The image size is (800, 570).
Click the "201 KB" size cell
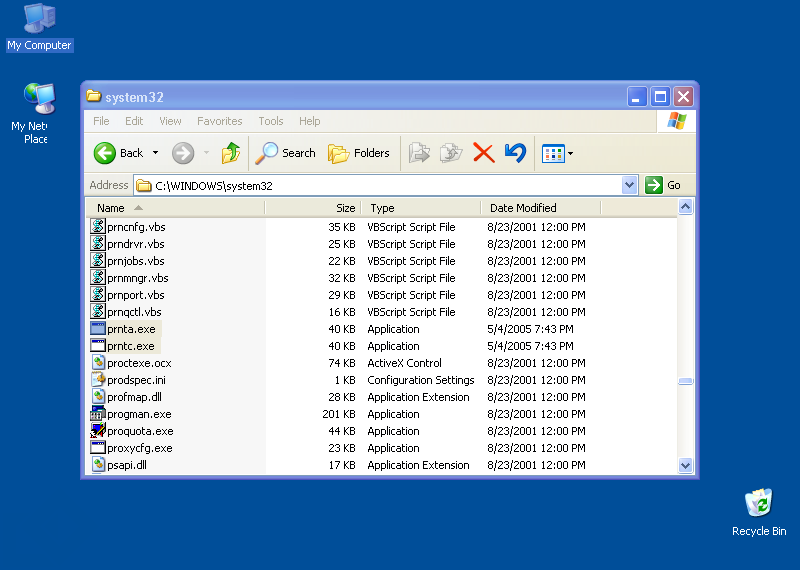(x=339, y=414)
